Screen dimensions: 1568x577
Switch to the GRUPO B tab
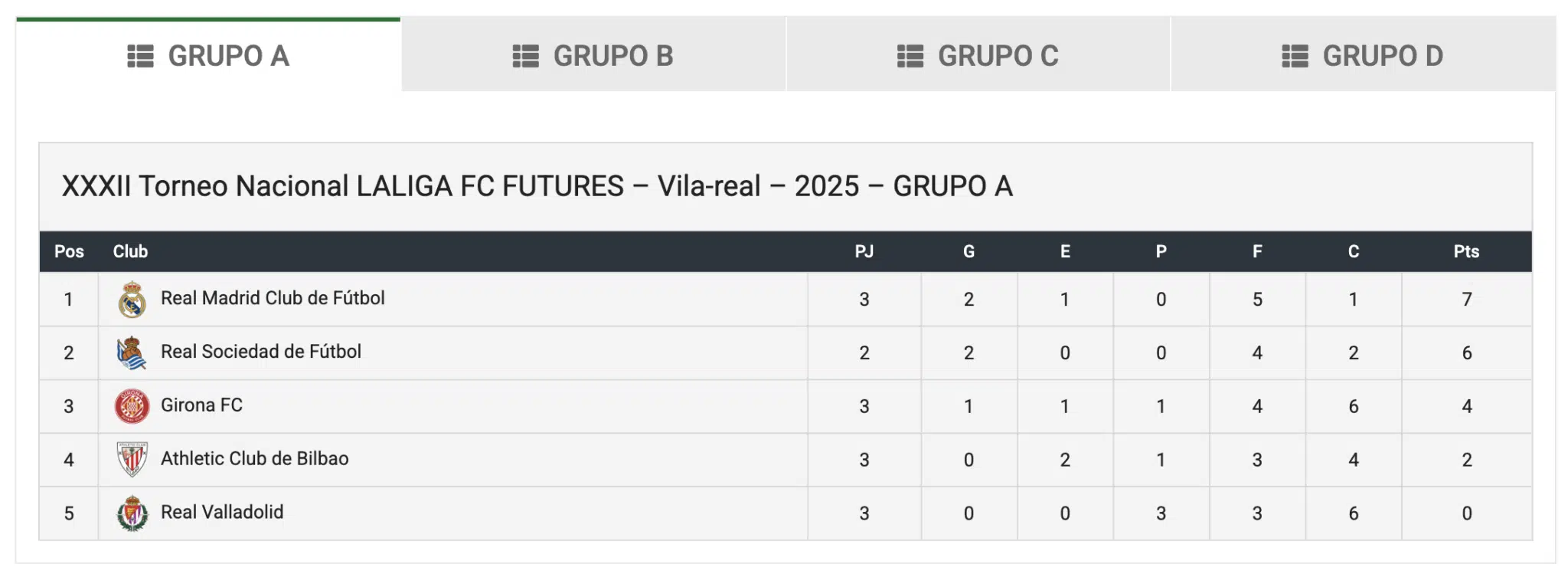pyautogui.click(x=593, y=54)
